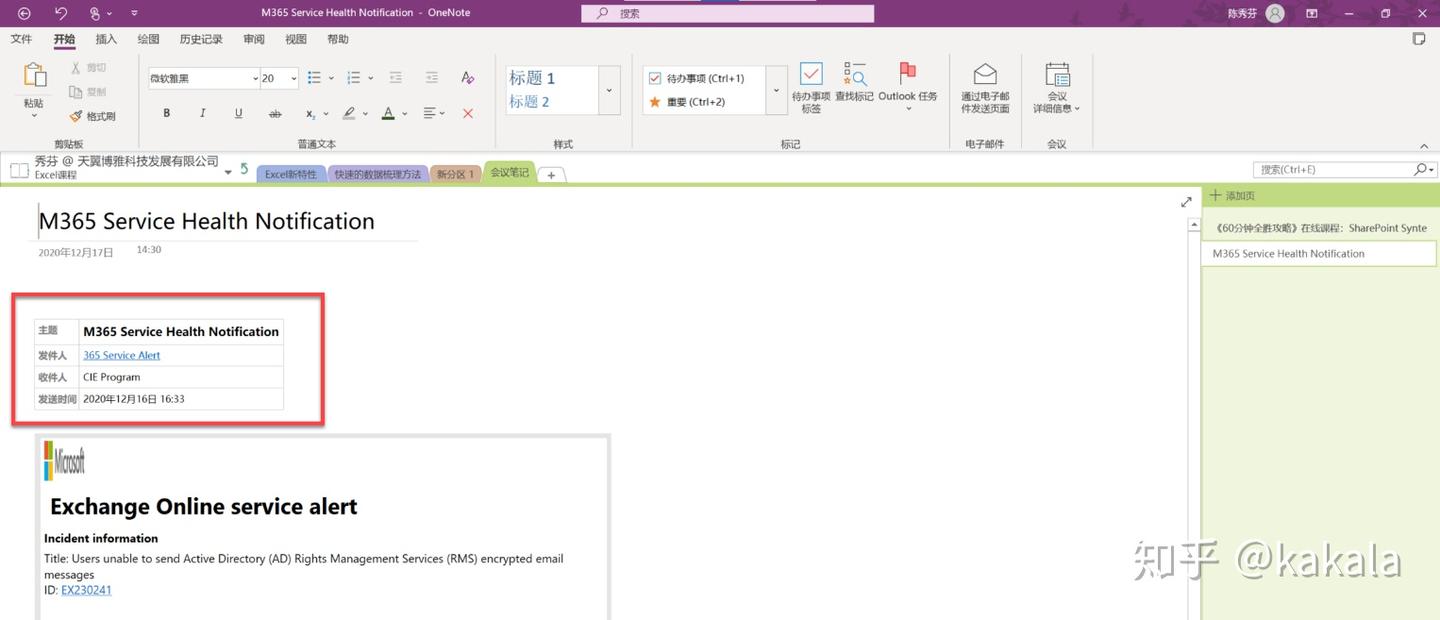Open the bullet style dropdown arrow
Image resolution: width=1440 pixels, height=620 pixels.
pyautogui.click(x=329, y=78)
